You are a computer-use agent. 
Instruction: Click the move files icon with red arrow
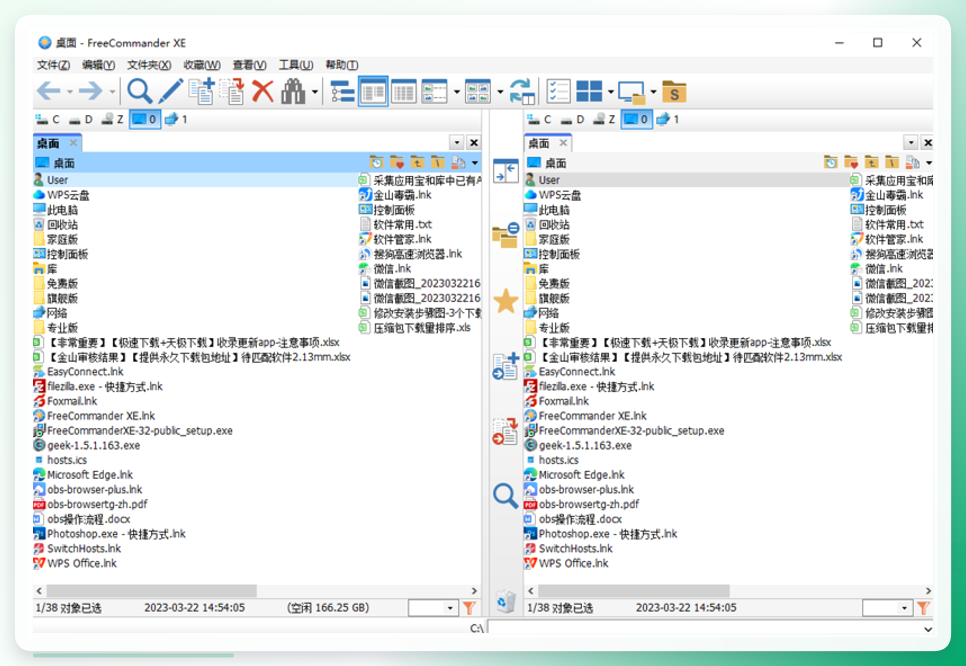[232, 92]
